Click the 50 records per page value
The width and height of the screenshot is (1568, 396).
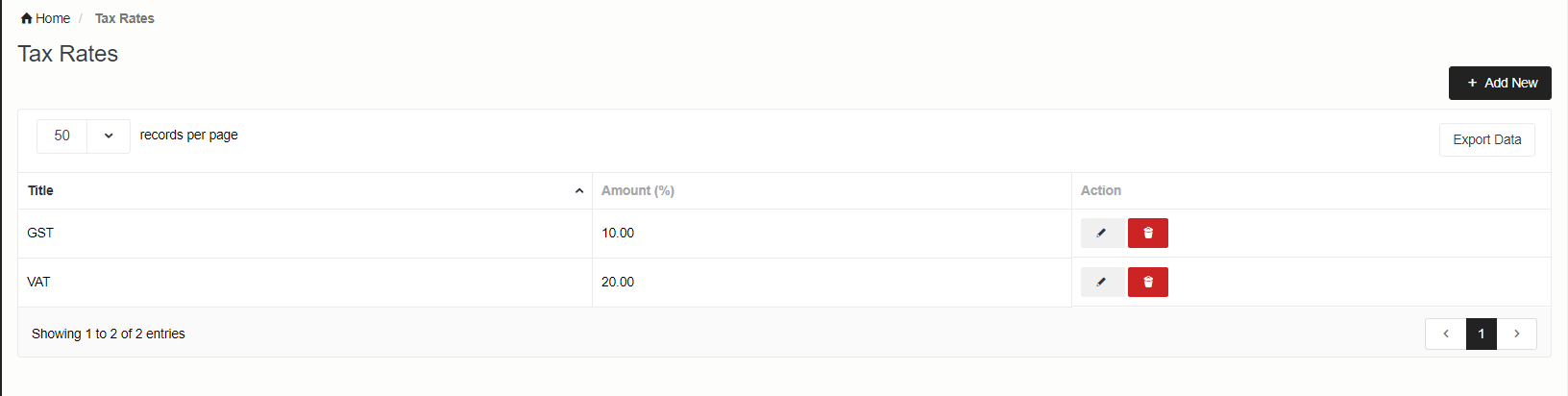[x=62, y=136]
